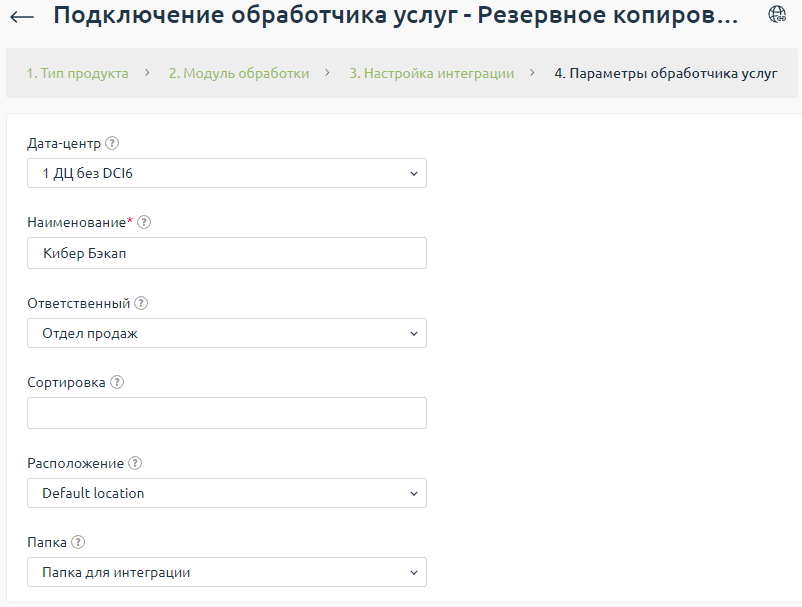Click help icon next to Дата-центр
Screen dimensions: 802x607
[112, 143]
